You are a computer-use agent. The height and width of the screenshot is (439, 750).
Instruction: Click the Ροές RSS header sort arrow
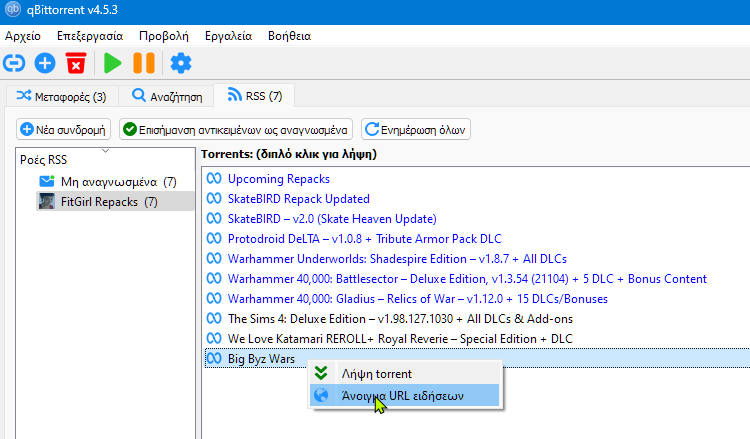[x=106, y=151]
